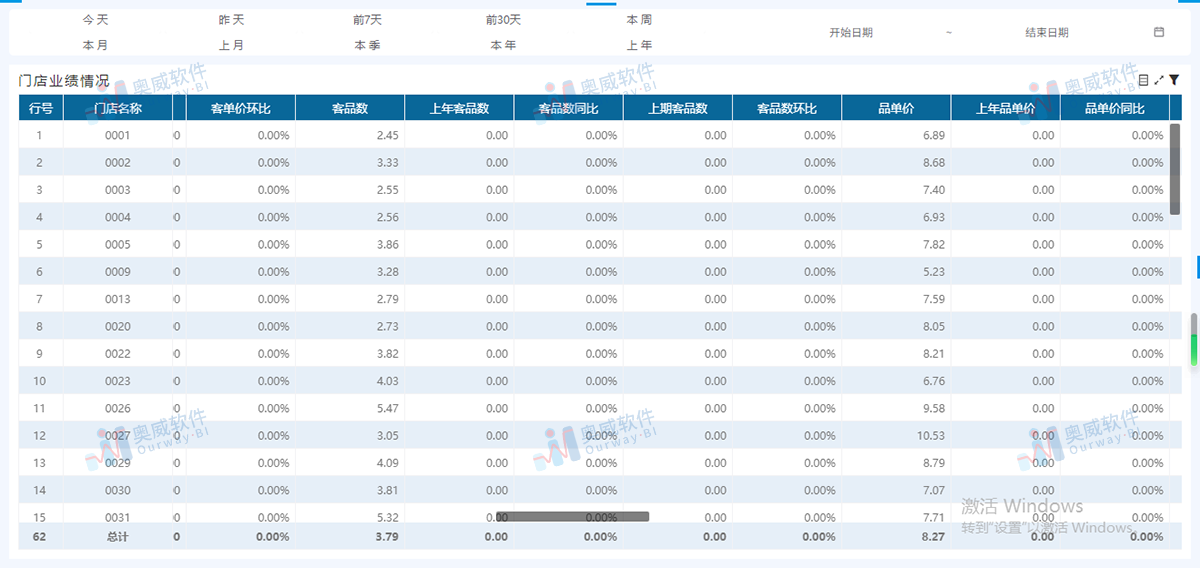Viewport: 1200px width, 568px height.
Task: Click the table's horizontal scrollbar thumb
Action: [573, 516]
